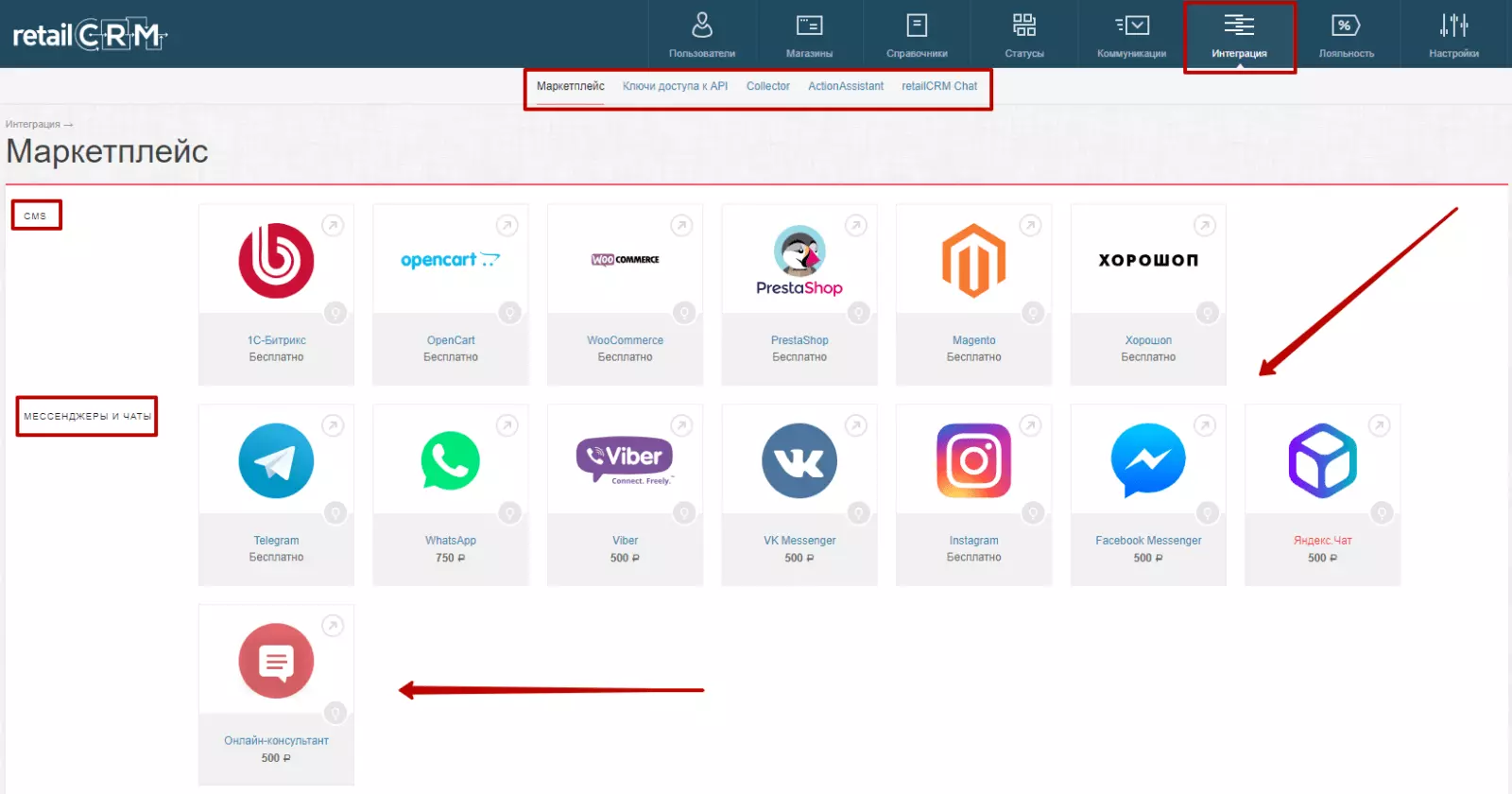Image resolution: width=1512 pixels, height=794 pixels.
Task: Select the Telegram logo
Action: (x=276, y=461)
